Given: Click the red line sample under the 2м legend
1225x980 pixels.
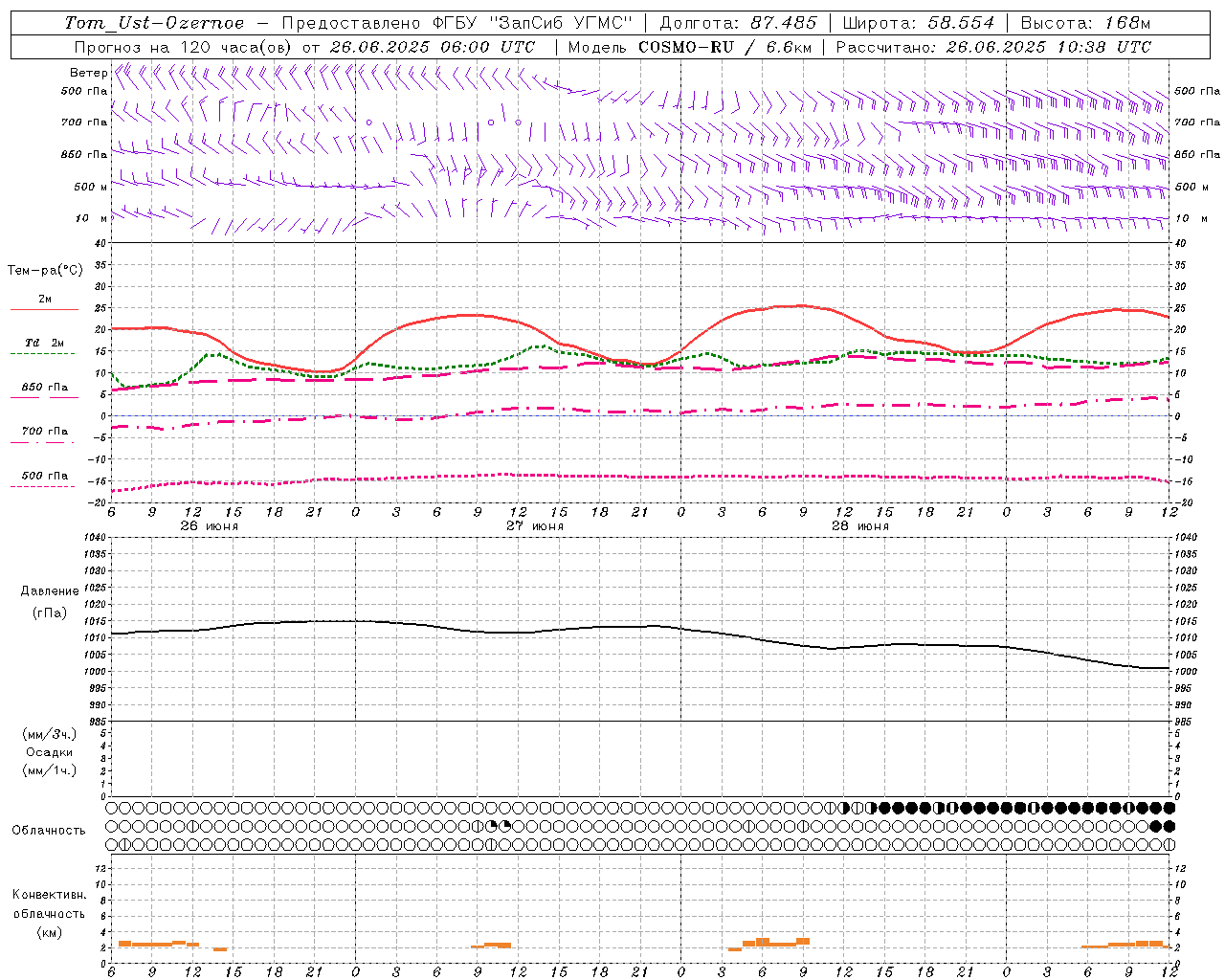Looking at the screenshot, I should tap(44, 309).
